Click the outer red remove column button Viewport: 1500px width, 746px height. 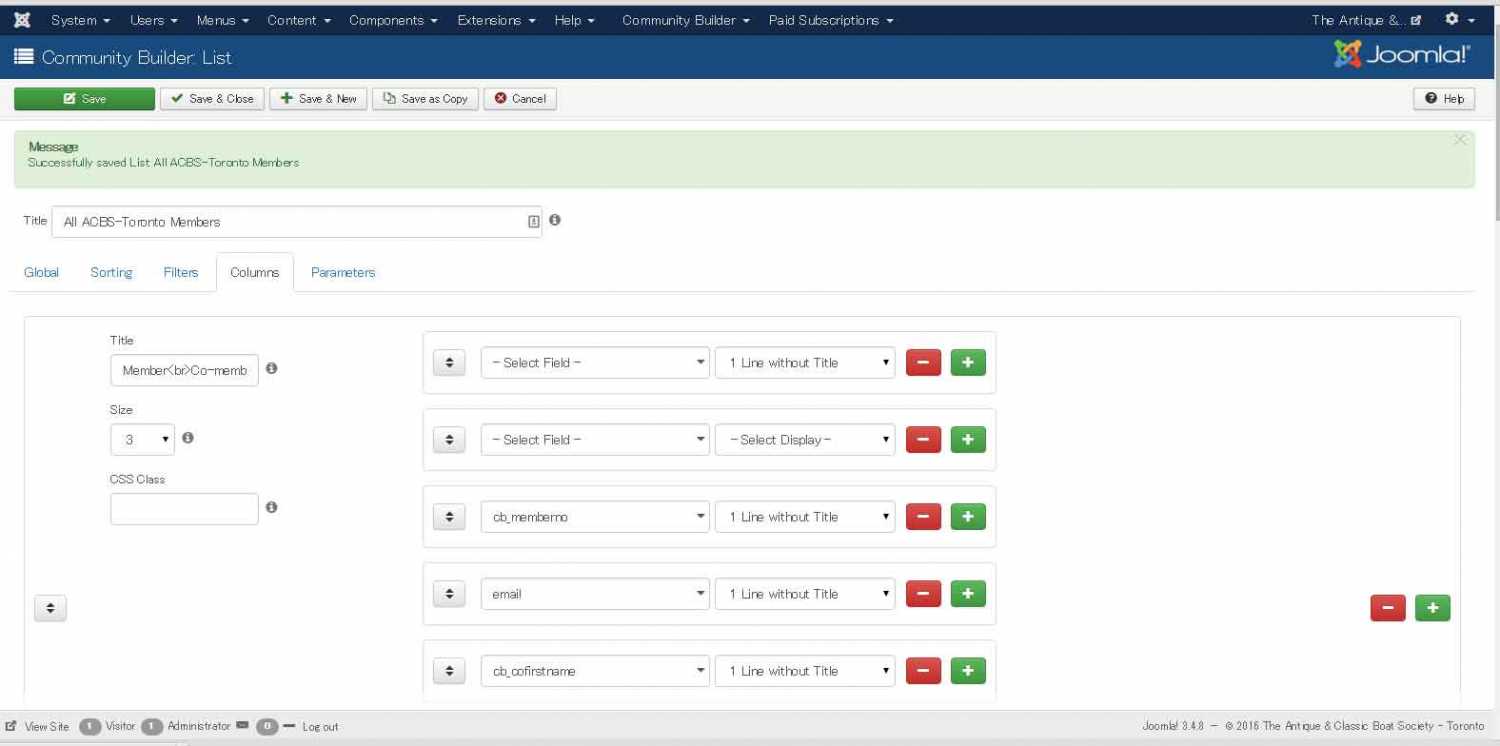pyautogui.click(x=1387, y=608)
